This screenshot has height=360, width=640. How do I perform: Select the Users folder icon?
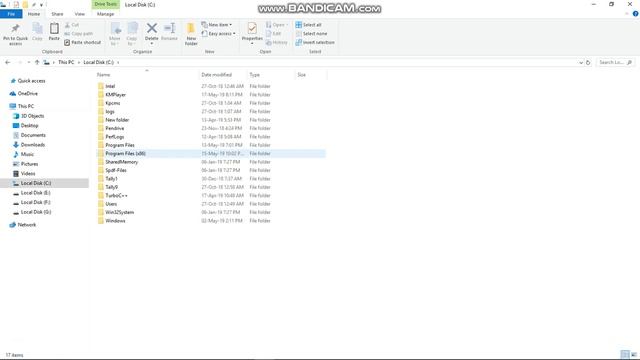101,204
